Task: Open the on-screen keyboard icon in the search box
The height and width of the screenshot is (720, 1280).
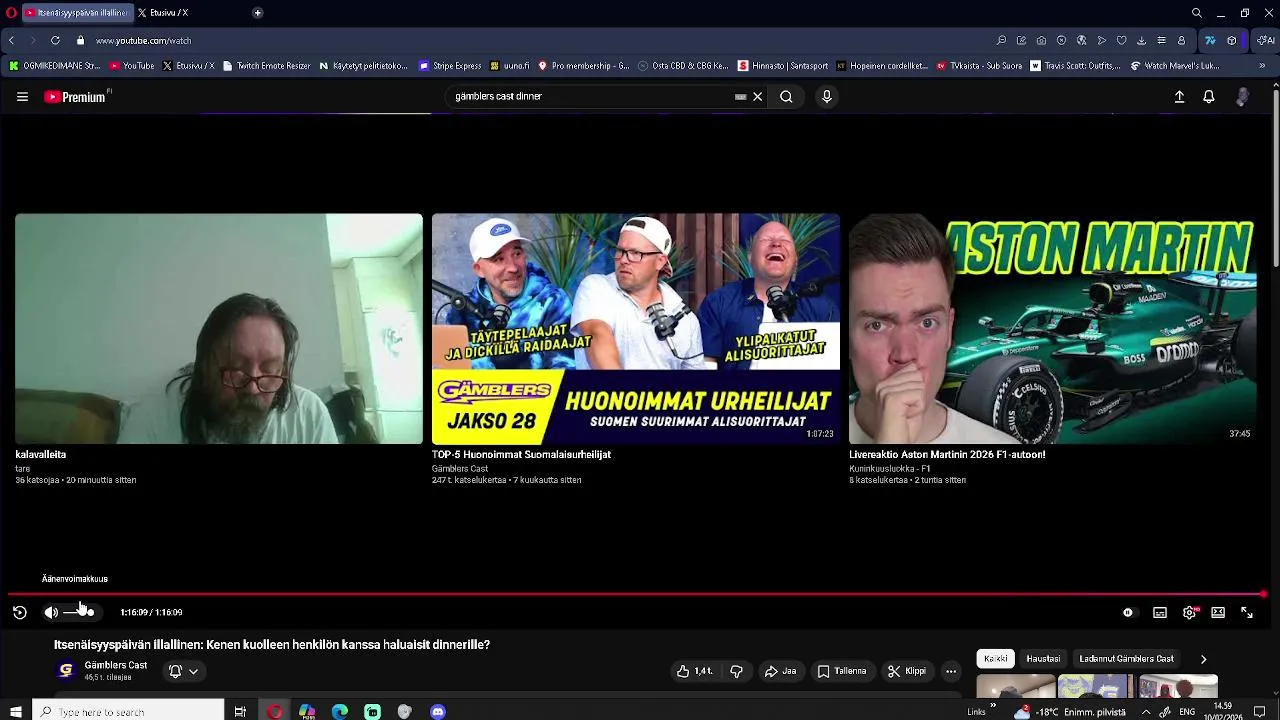Action: [x=740, y=97]
